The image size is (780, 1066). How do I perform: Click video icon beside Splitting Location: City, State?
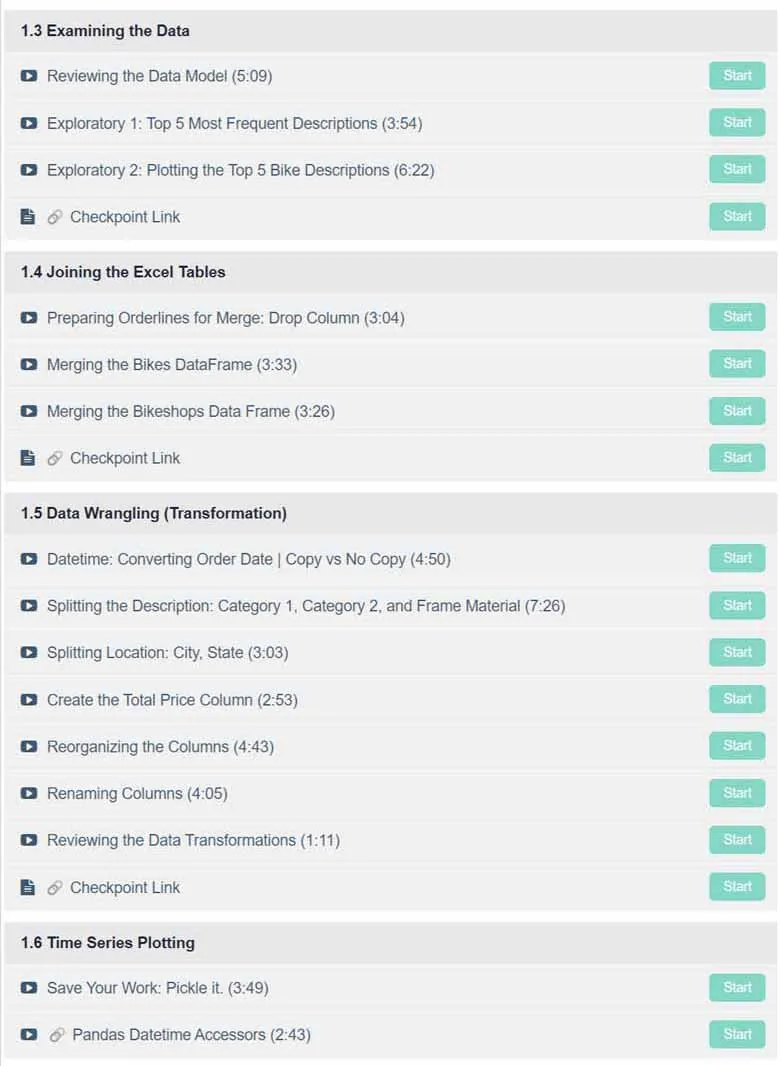[x=29, y=653]
